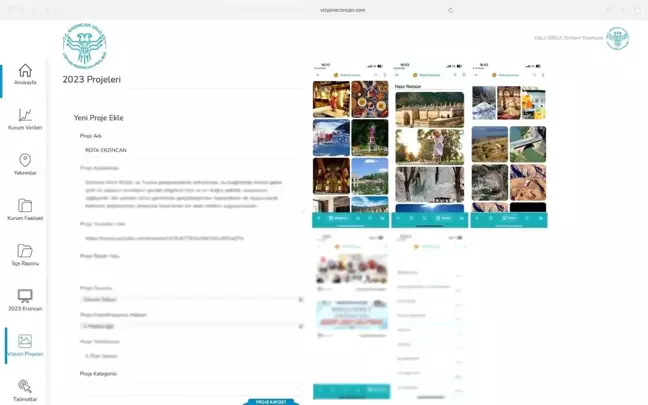The image size is (648, 405).
Task: Click the blurred banner image in lower phone
Action: 352,315
